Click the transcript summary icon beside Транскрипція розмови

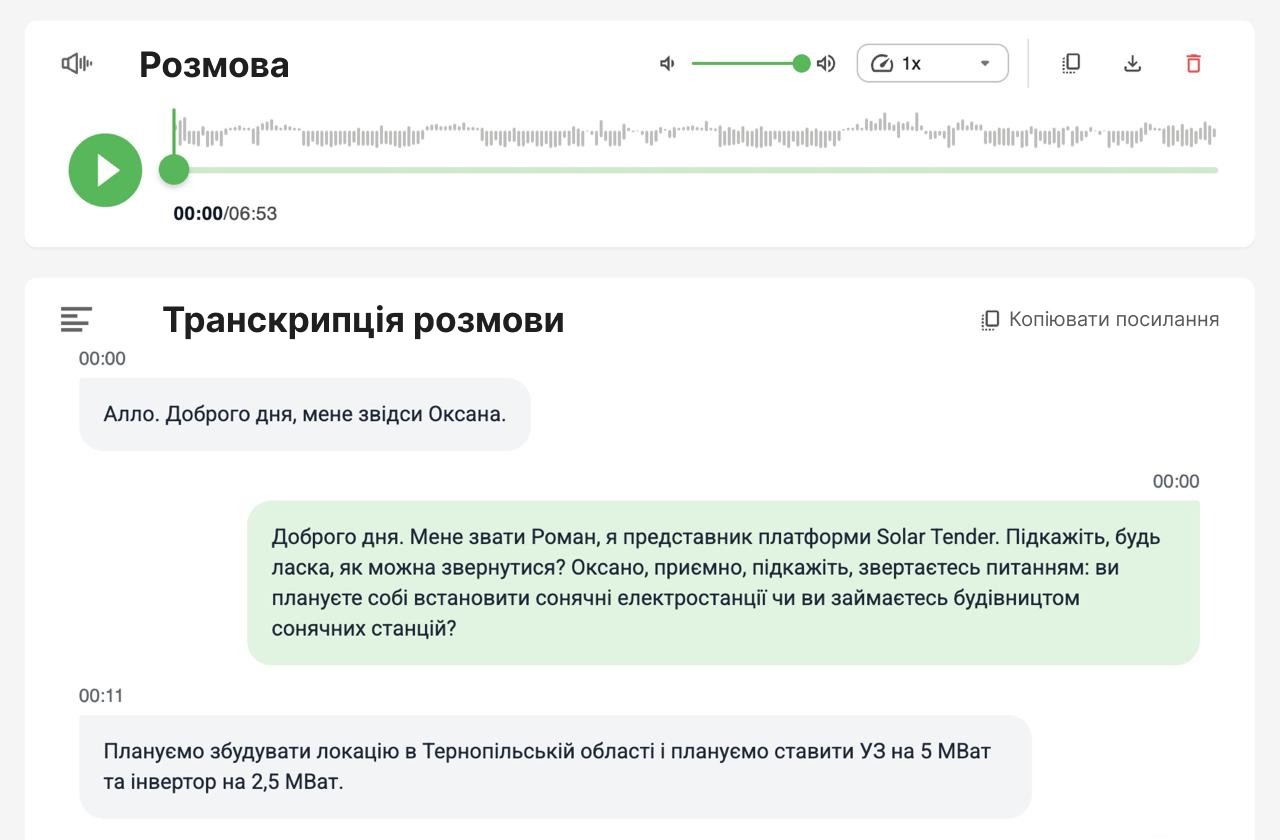(75, 319)
